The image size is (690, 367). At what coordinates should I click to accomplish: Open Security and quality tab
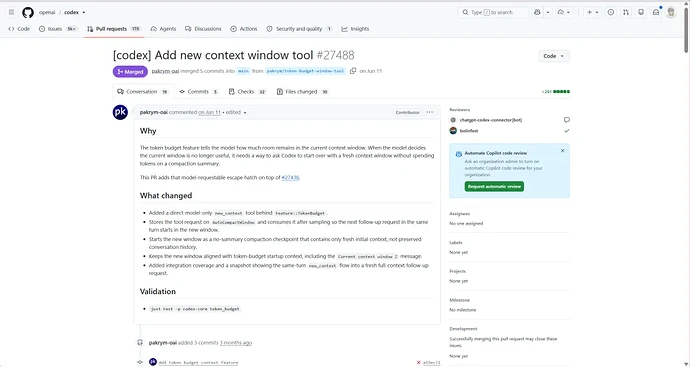pos(299,29)
